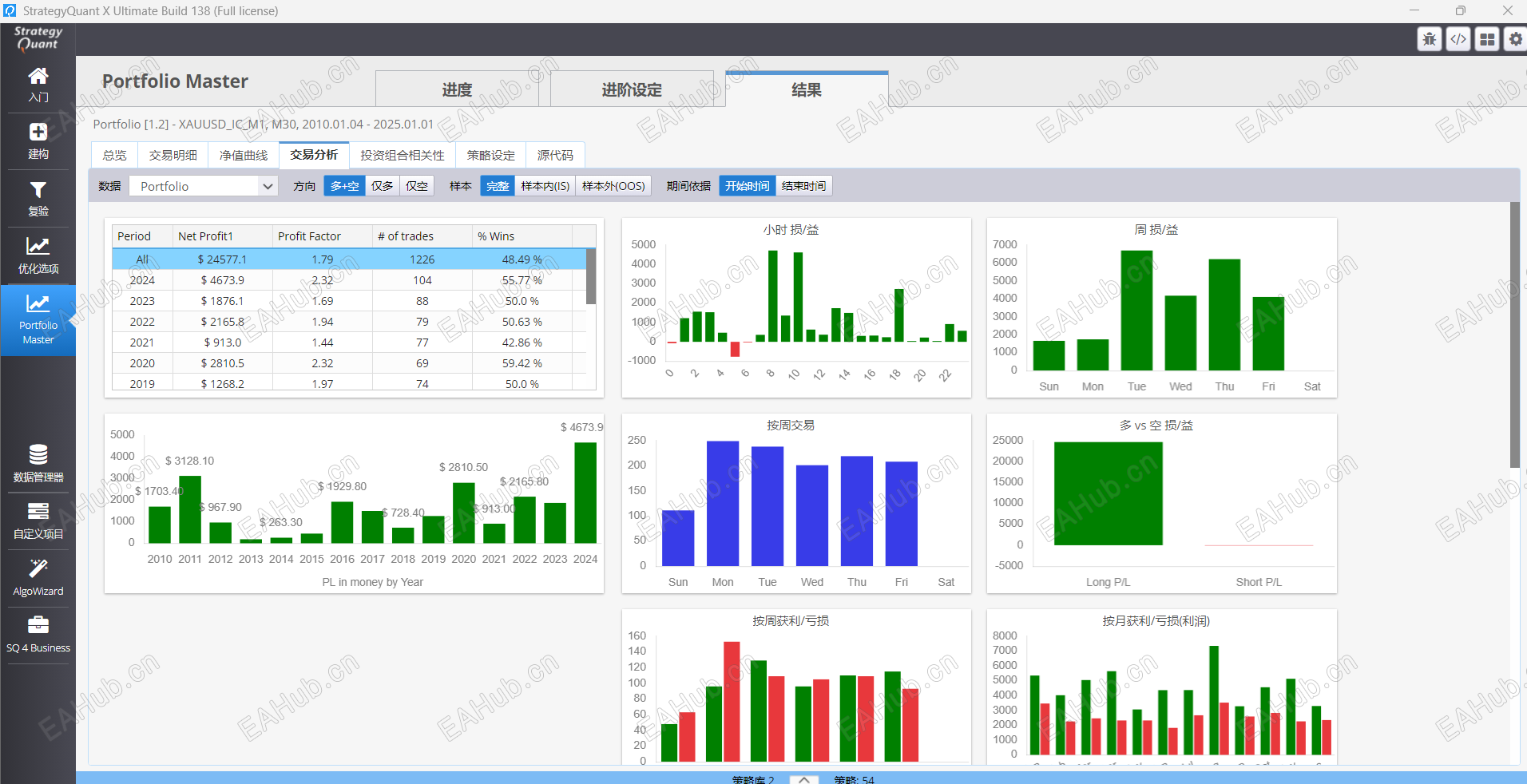Open the 源代码 source code sub-tab
Image resolution: width=1527 pixels, height=784 pixels.
click(x=555, y=155)
